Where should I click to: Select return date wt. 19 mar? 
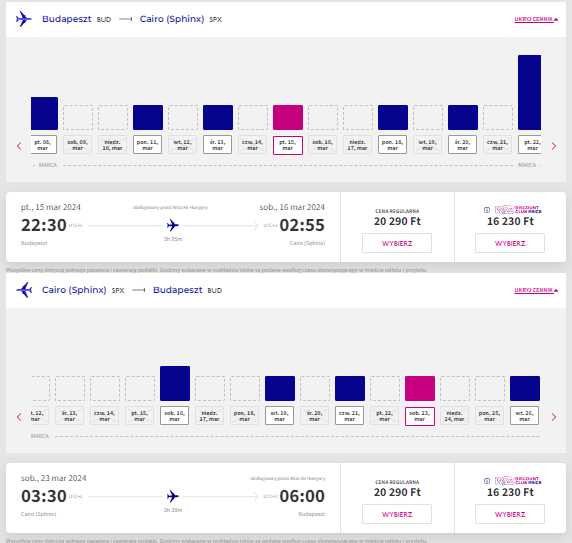(x=279, y=416)
